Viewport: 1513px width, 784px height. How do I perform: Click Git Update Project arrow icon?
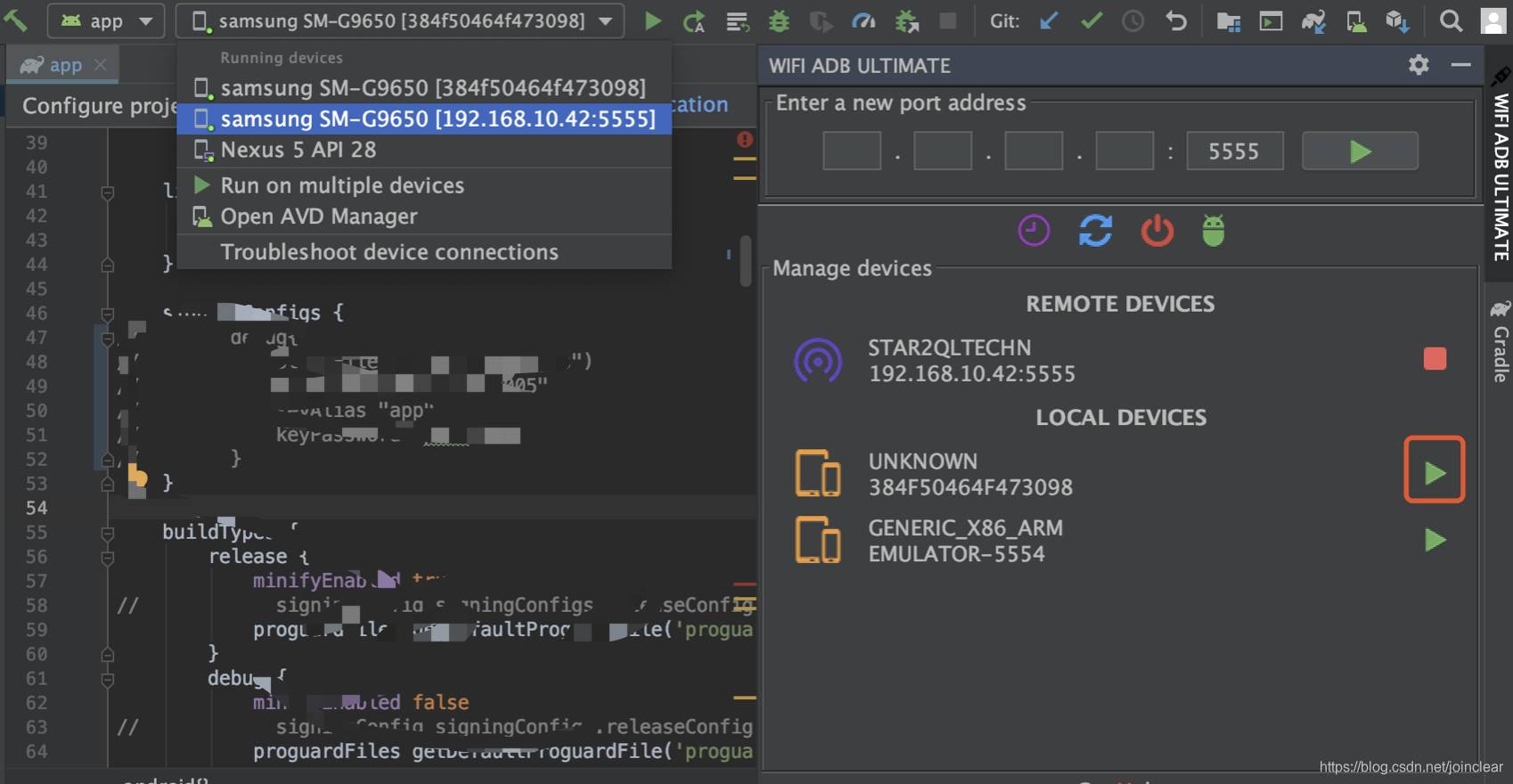1049,20
